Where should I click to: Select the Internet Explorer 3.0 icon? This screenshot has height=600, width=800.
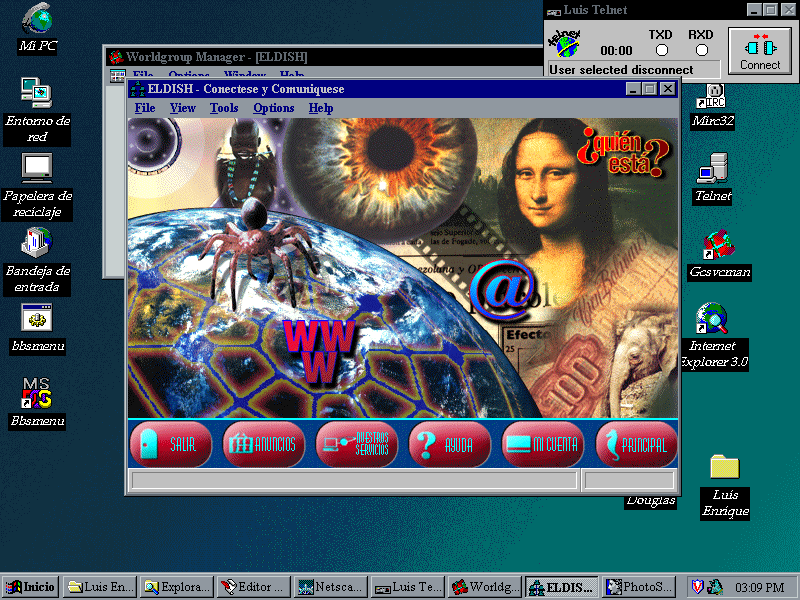click(x=712, y=318)
